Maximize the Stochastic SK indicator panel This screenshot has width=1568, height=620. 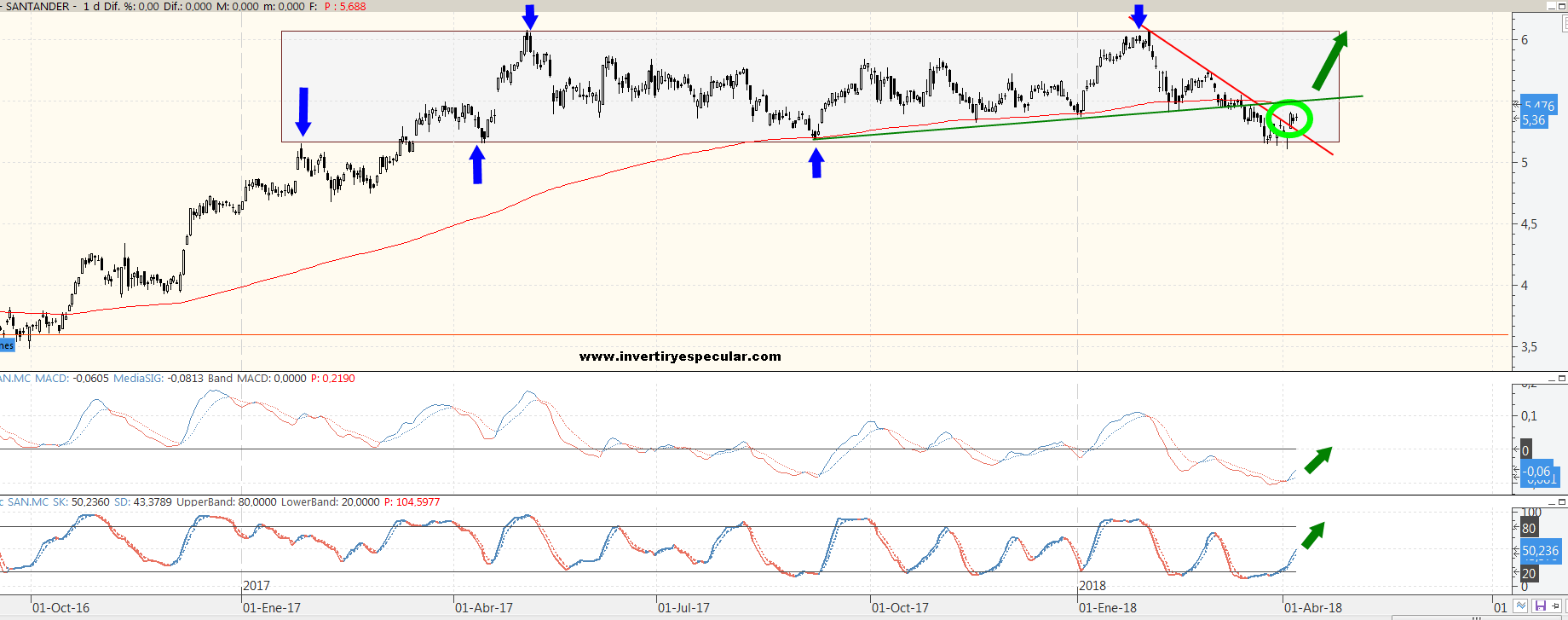[1562, 501]
